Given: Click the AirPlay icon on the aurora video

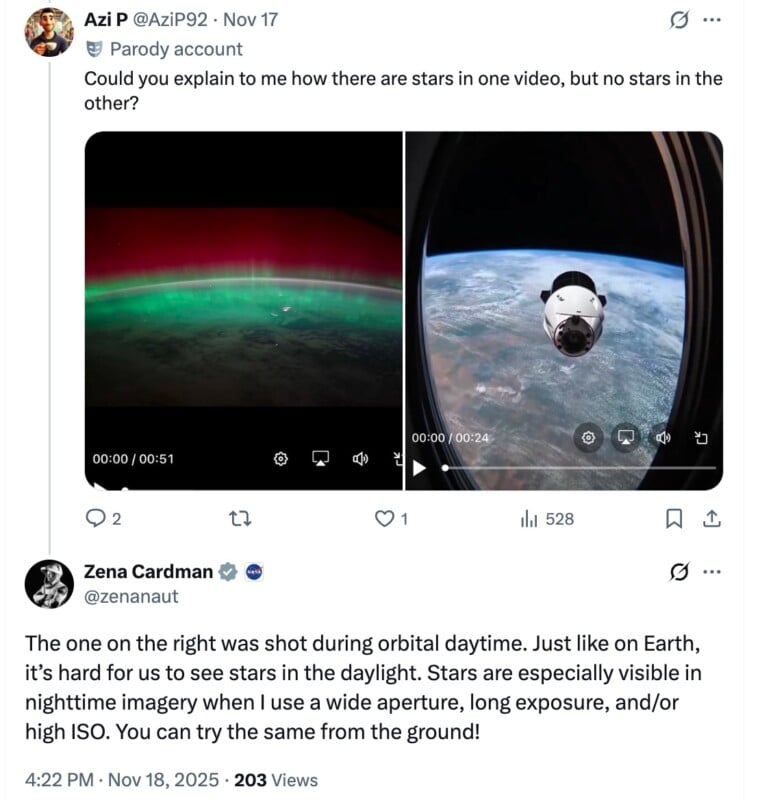Looking at the screenshot, I should coord(318,458).
